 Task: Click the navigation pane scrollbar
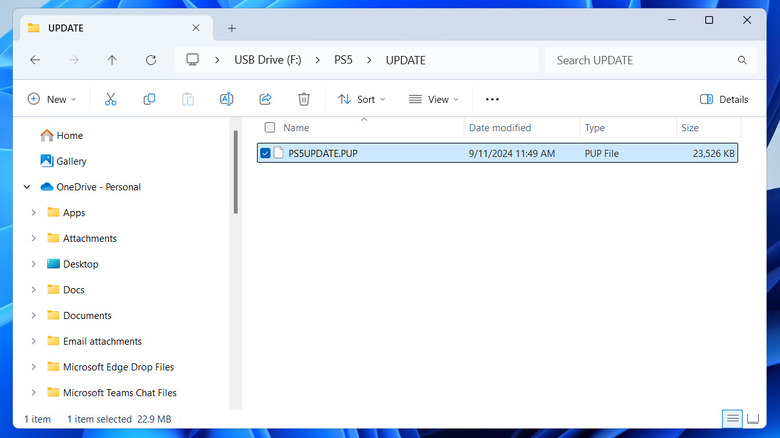pyautogui.click(x=236, y=170)
